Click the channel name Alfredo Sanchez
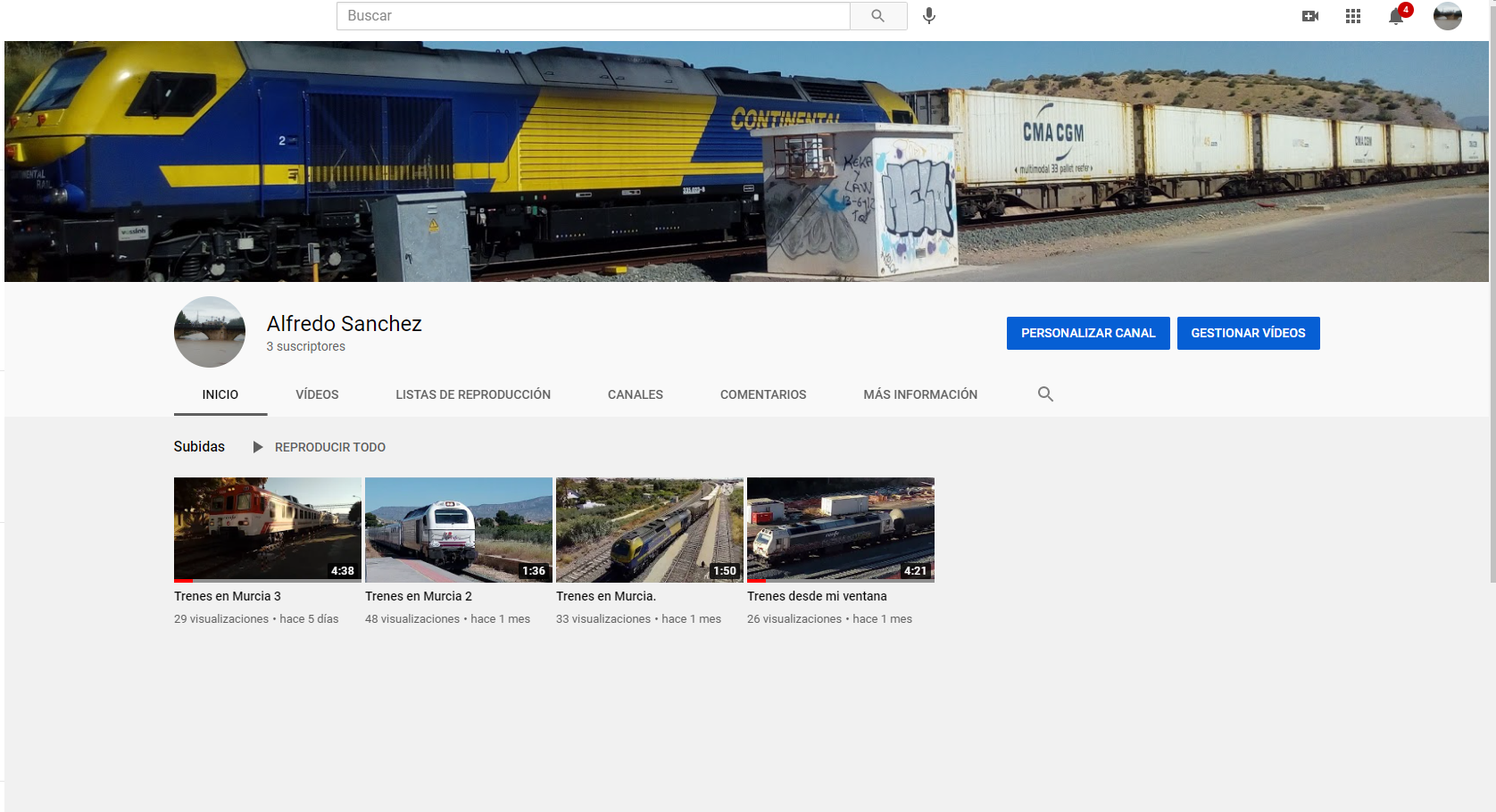1496x812 pixels. coord(345,323)
